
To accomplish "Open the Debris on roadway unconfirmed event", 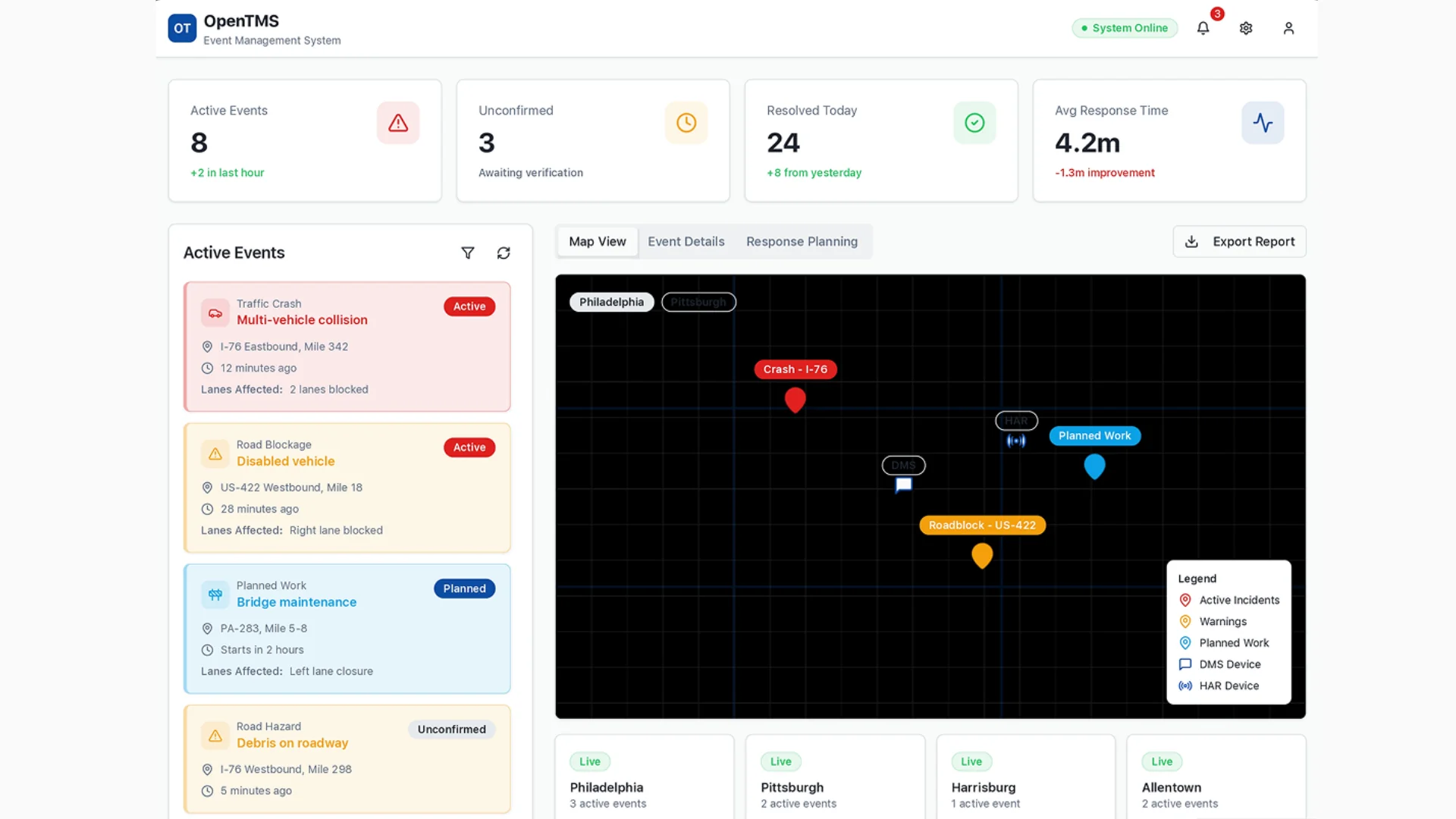I will pos(347,758).
